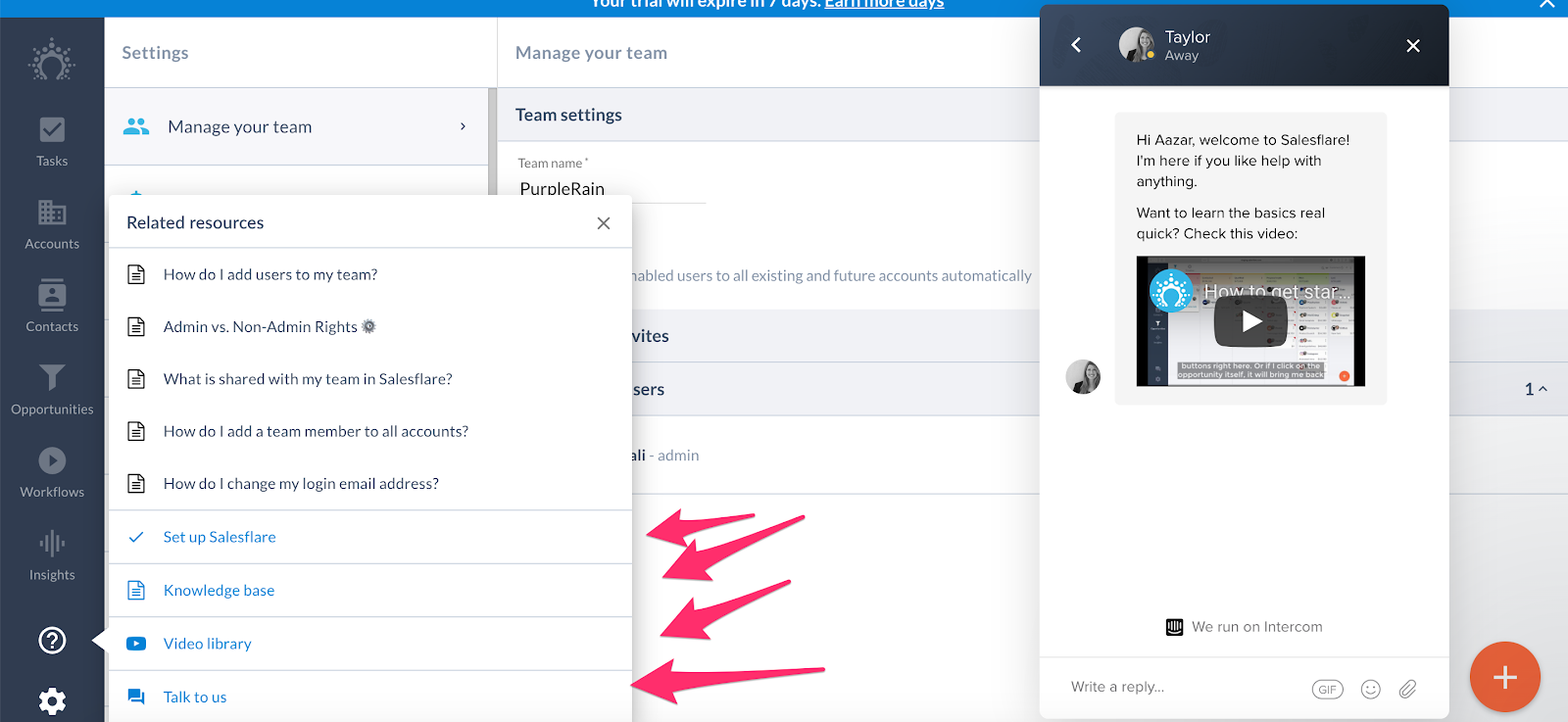Open the GIF picker in chat
Image resolution: width=1568 pixels, height=722 pixels.
tap(1327, 690)
